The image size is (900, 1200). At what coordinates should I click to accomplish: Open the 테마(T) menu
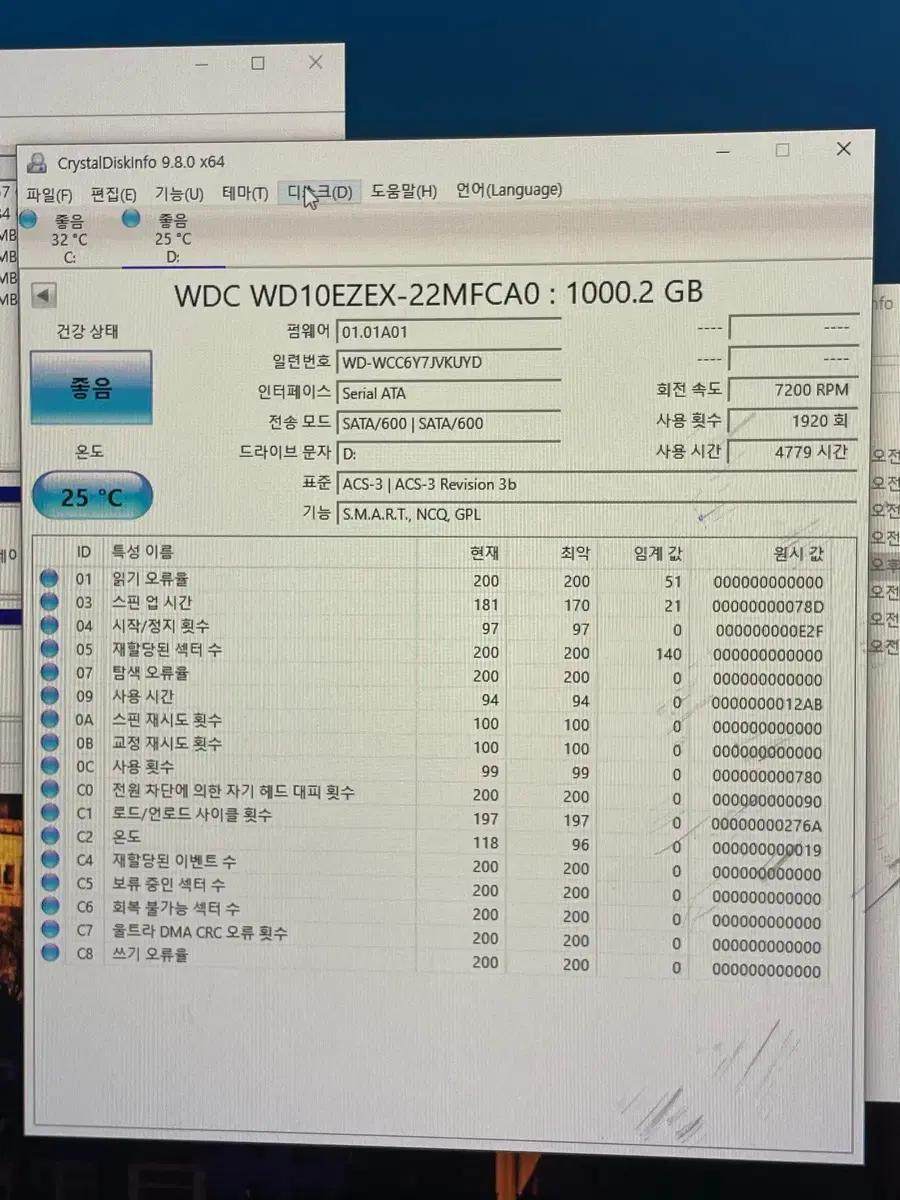pos(245,193)
